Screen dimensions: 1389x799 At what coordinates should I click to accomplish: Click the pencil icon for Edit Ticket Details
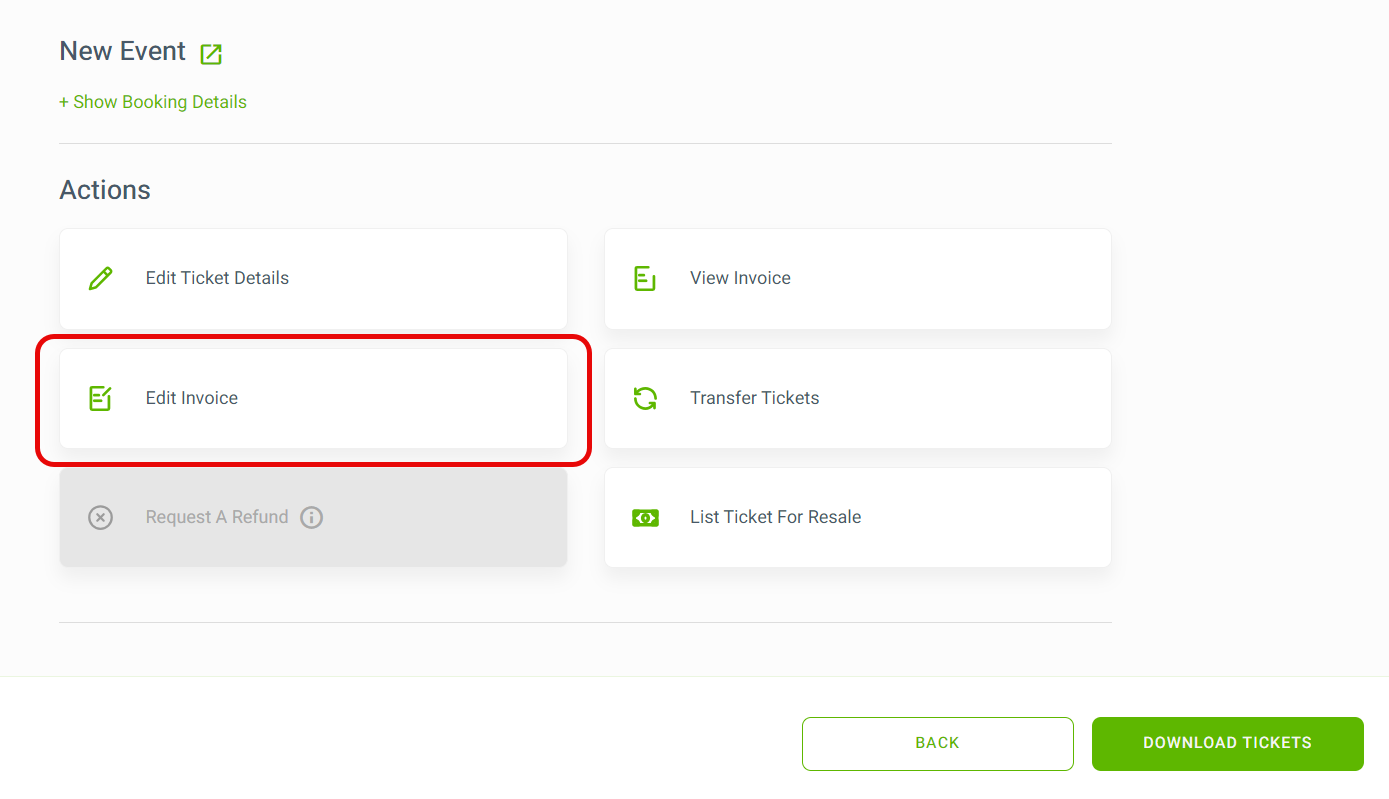point(101,278)
